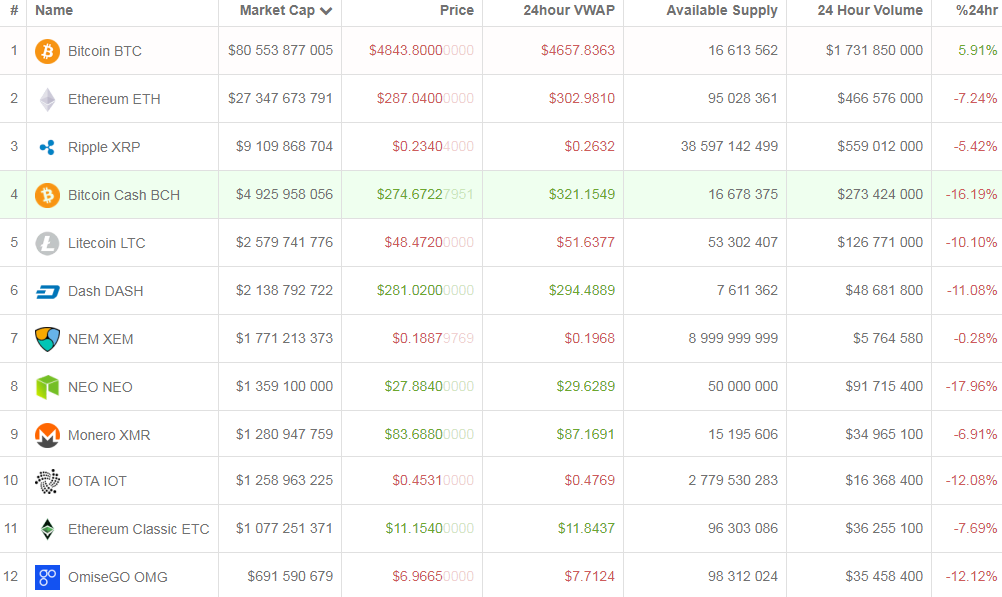Image resolution: width=1002 pixels, height=597 pixels.
Task: Click the Litecoin LTC coin icon
Action: (x=47, y=243)
